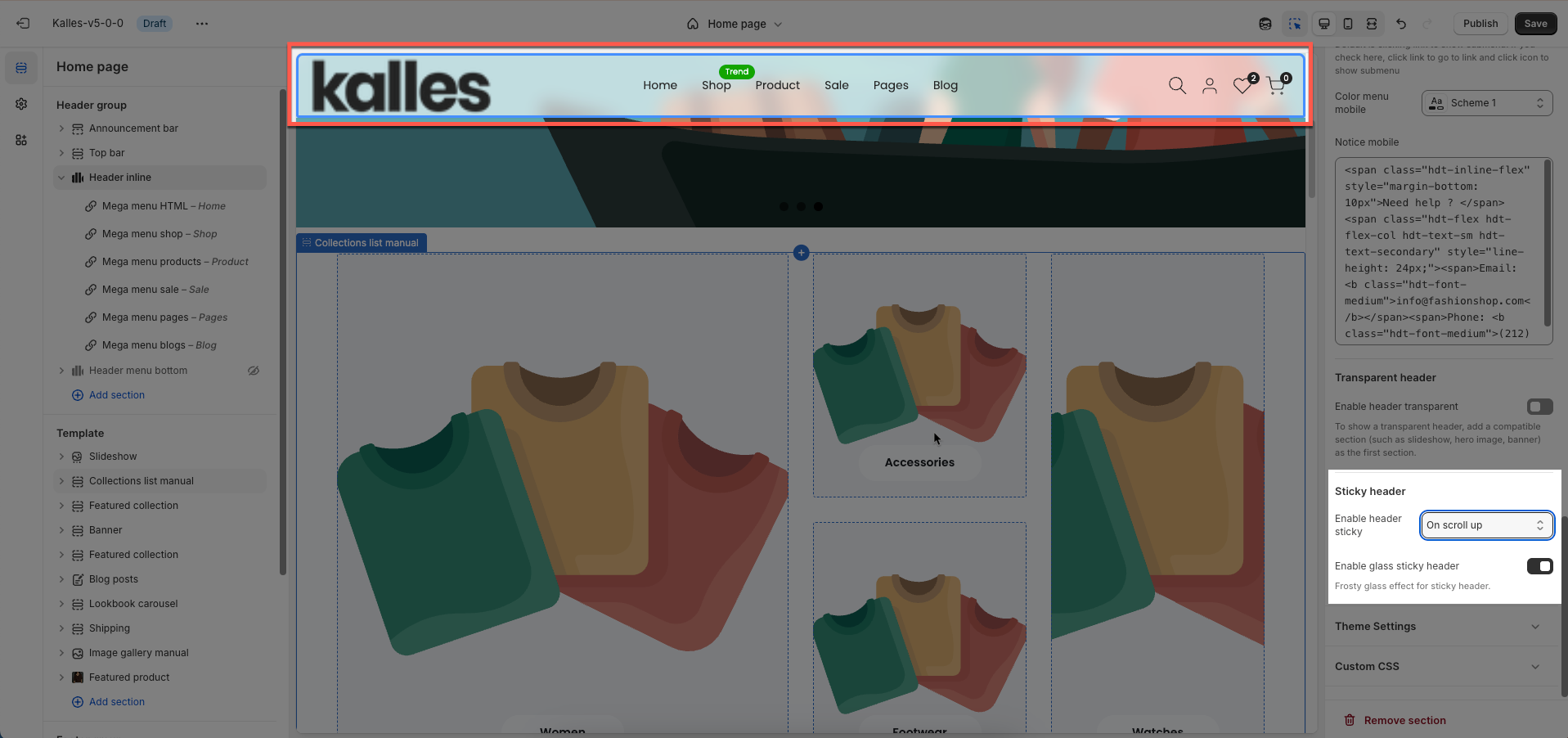Click link icon of Mega menu HTML block
Viewport: 1568px width, 738px height.
91,206
